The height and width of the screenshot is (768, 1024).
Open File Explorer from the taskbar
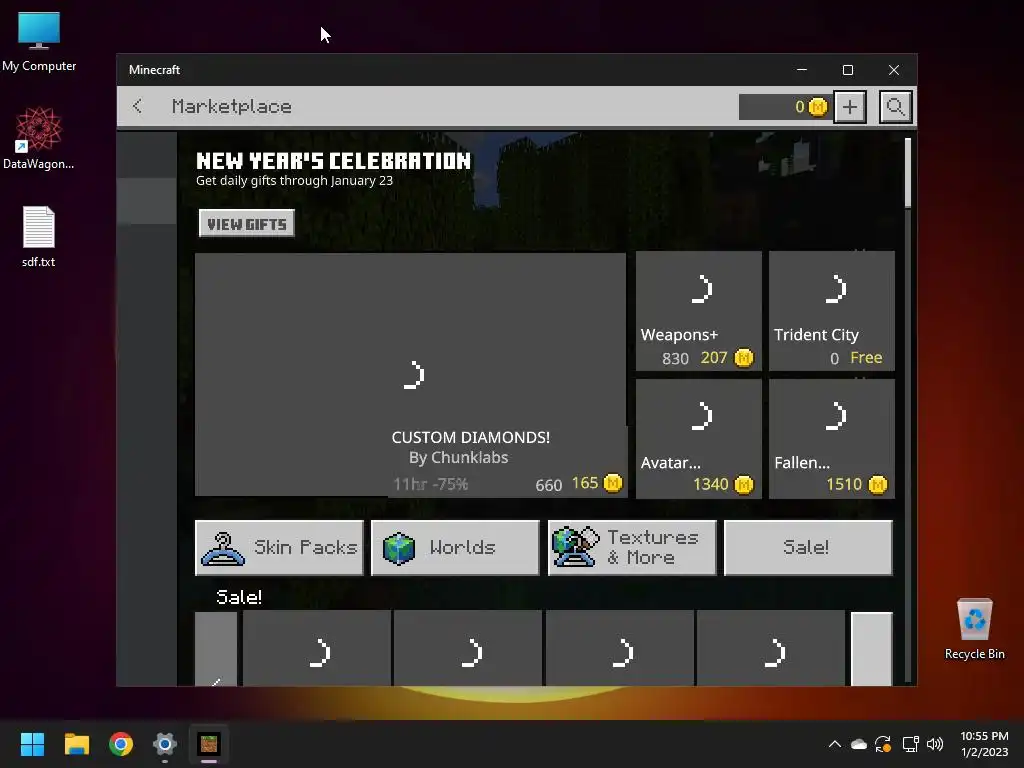pos(76,744)
